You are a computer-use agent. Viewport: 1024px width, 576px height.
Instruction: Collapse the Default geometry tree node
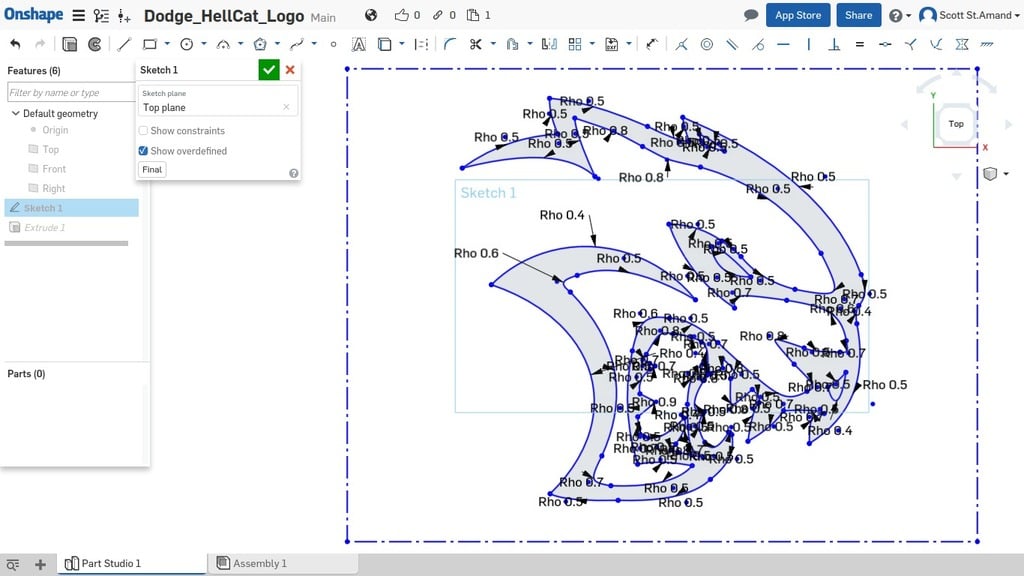pyautogui.click(x=15, y=114)
